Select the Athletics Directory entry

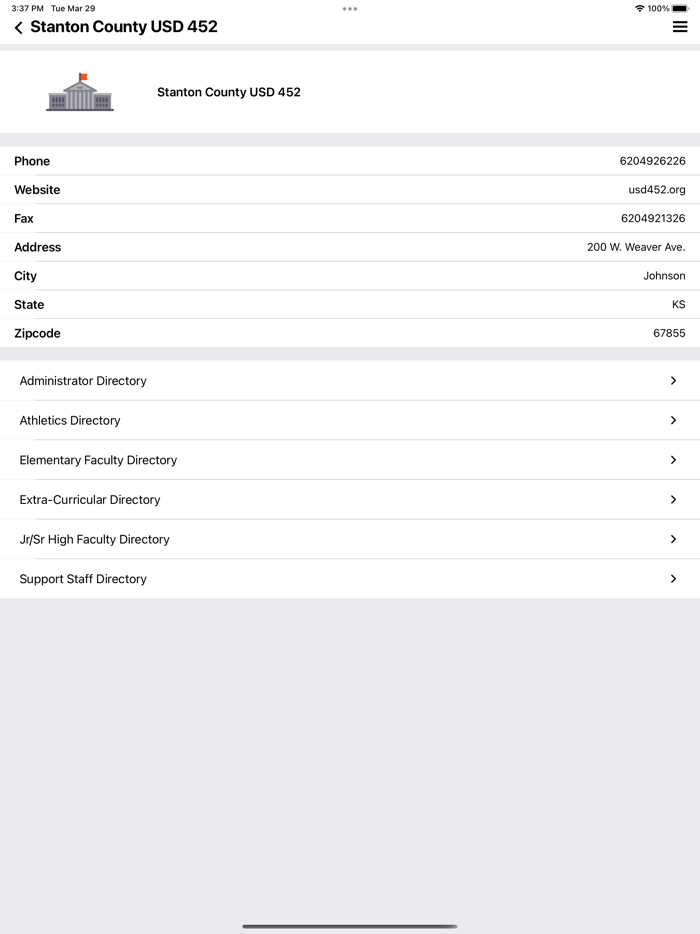tap(70, 421)
